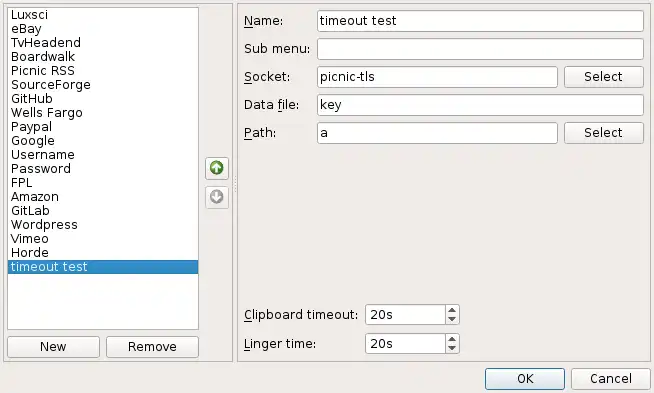Screen dimensions: 654x393
Task: Decrease Clipboard timeout with down stepper arrow
Action: pos(452,319)
